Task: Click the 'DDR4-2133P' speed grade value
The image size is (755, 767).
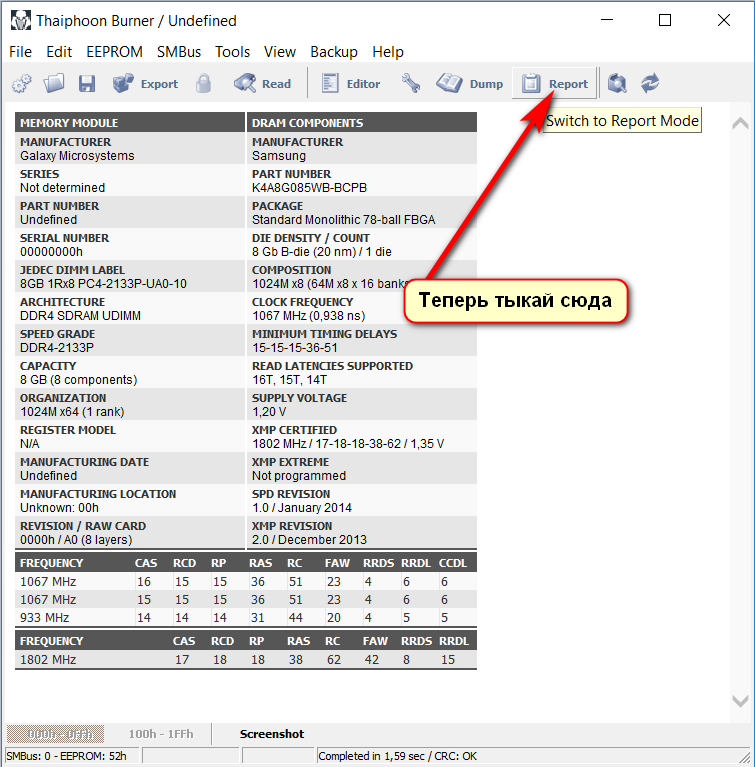Action: 57,348
